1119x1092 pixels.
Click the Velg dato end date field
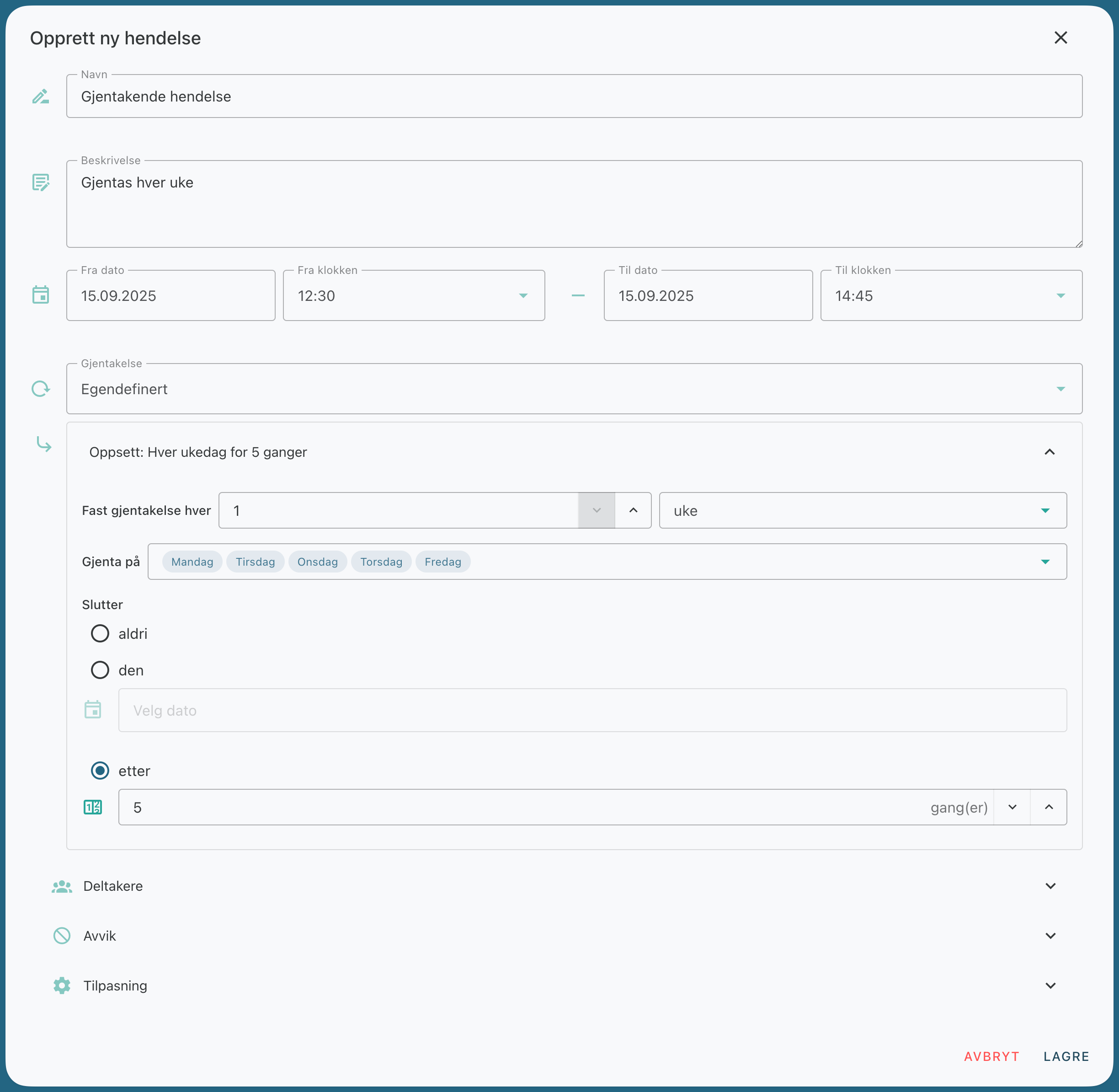[x=593, y=710]
